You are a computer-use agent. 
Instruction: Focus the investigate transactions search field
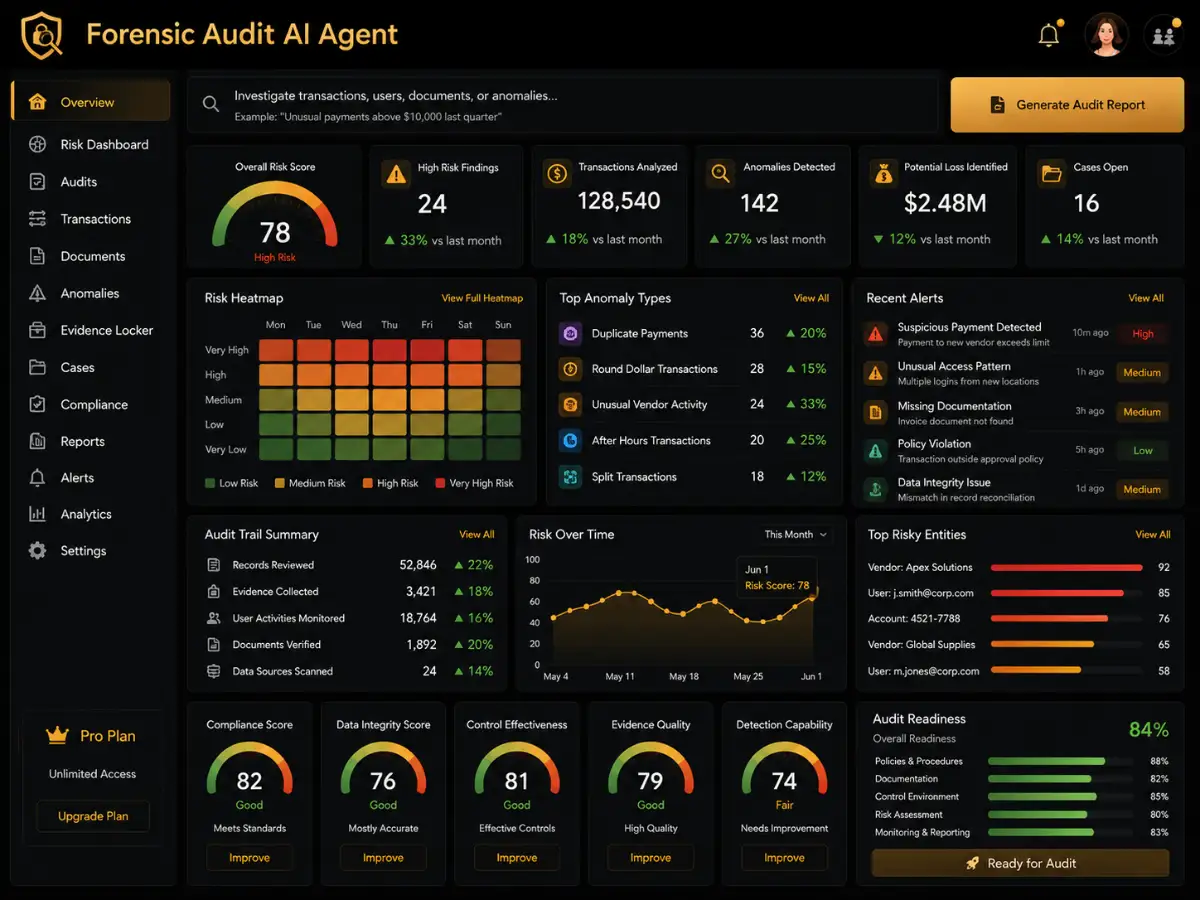pos(563,105)
